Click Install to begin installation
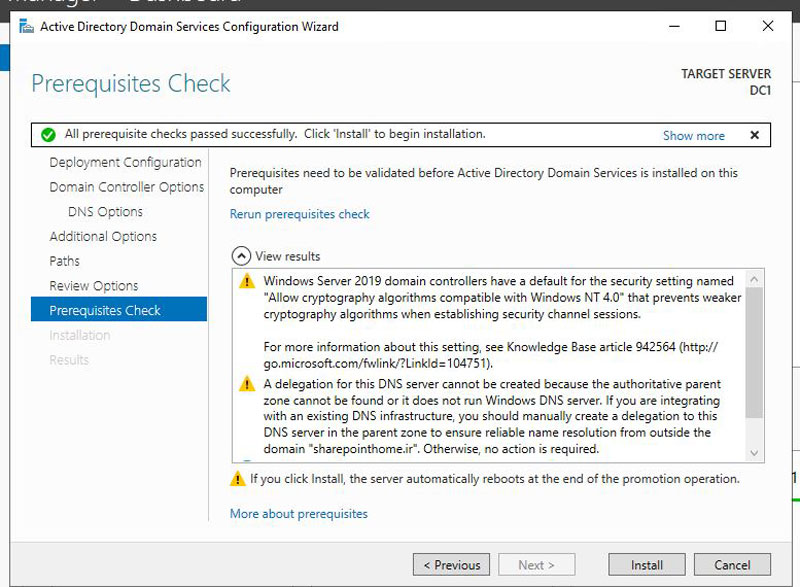800x587 pixels. pyautogui.click(x=647, y=565)
